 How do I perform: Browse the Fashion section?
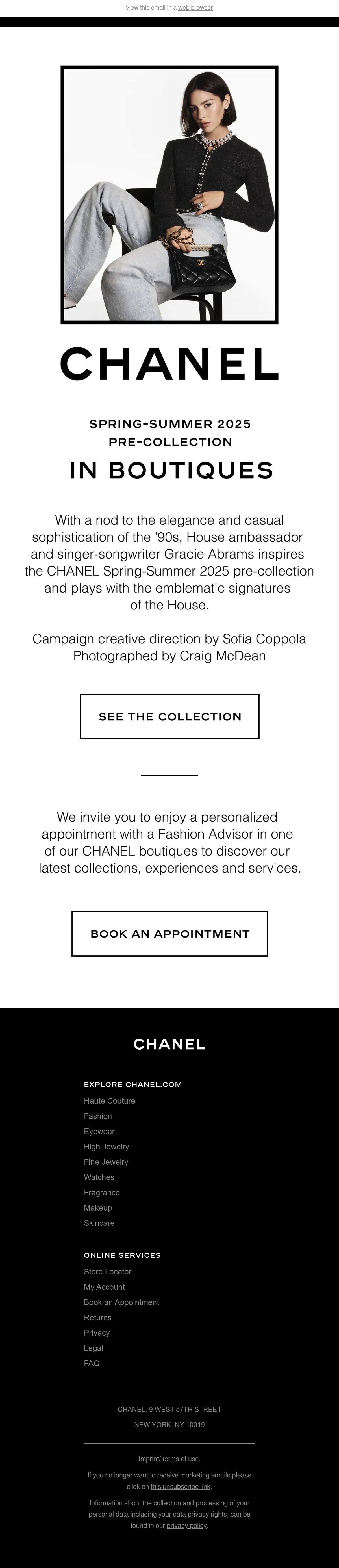point(97,1116)
